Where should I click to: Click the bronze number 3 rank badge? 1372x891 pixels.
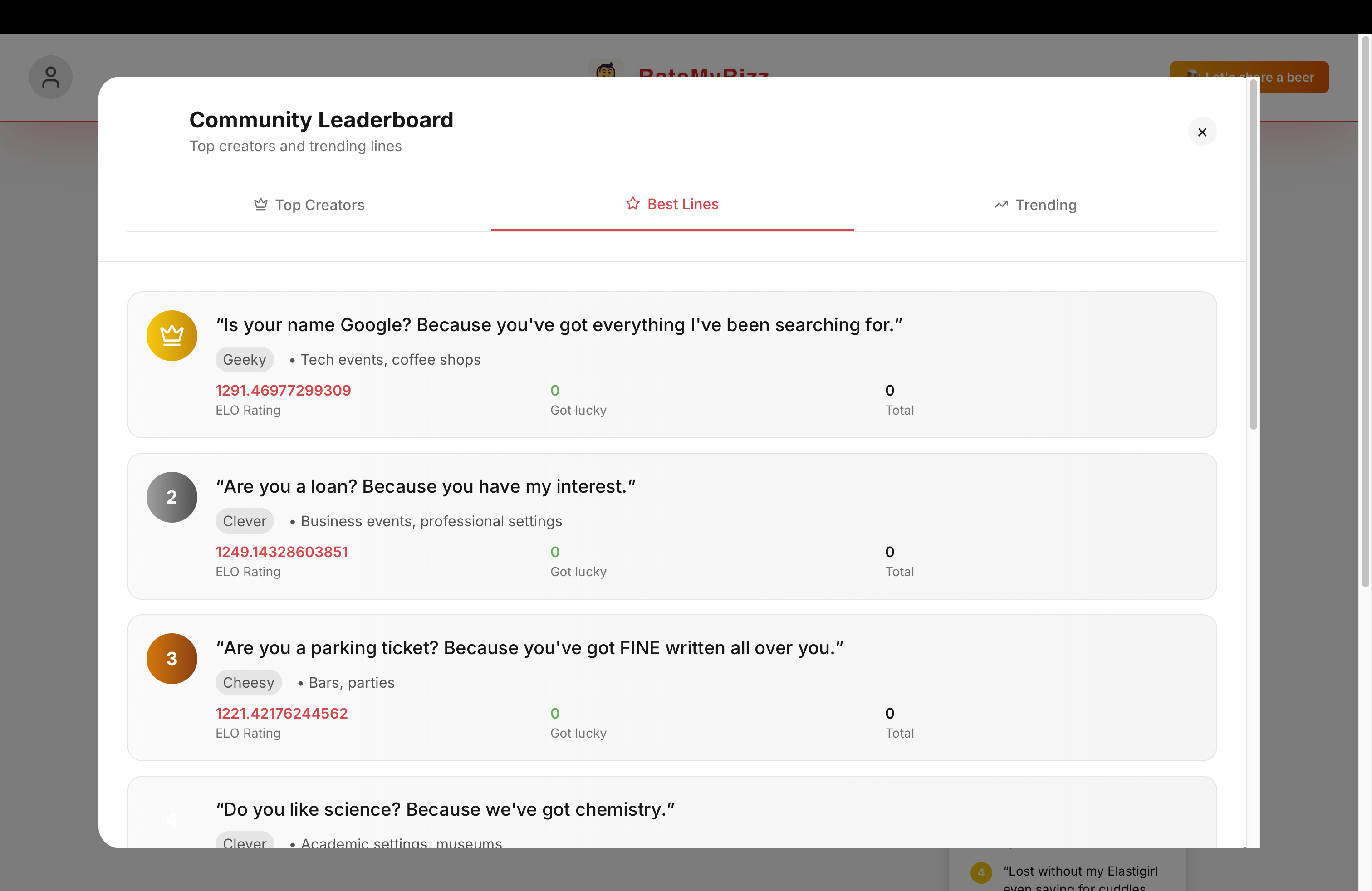tap(172, 659)
